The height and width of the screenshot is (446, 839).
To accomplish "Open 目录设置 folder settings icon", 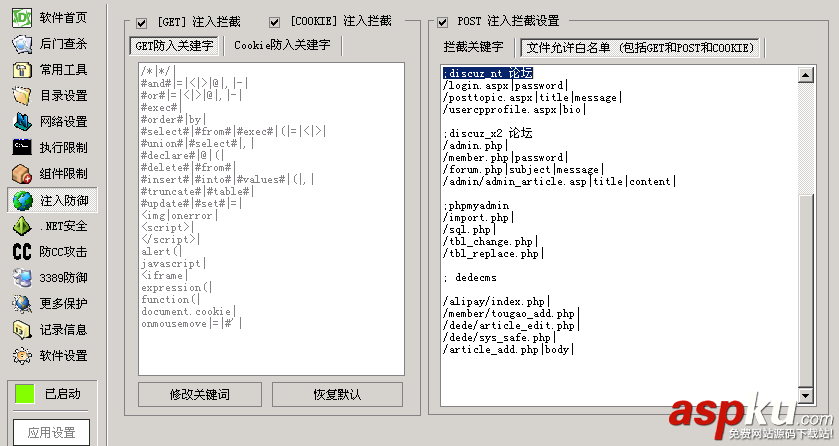I will [22, 96].
